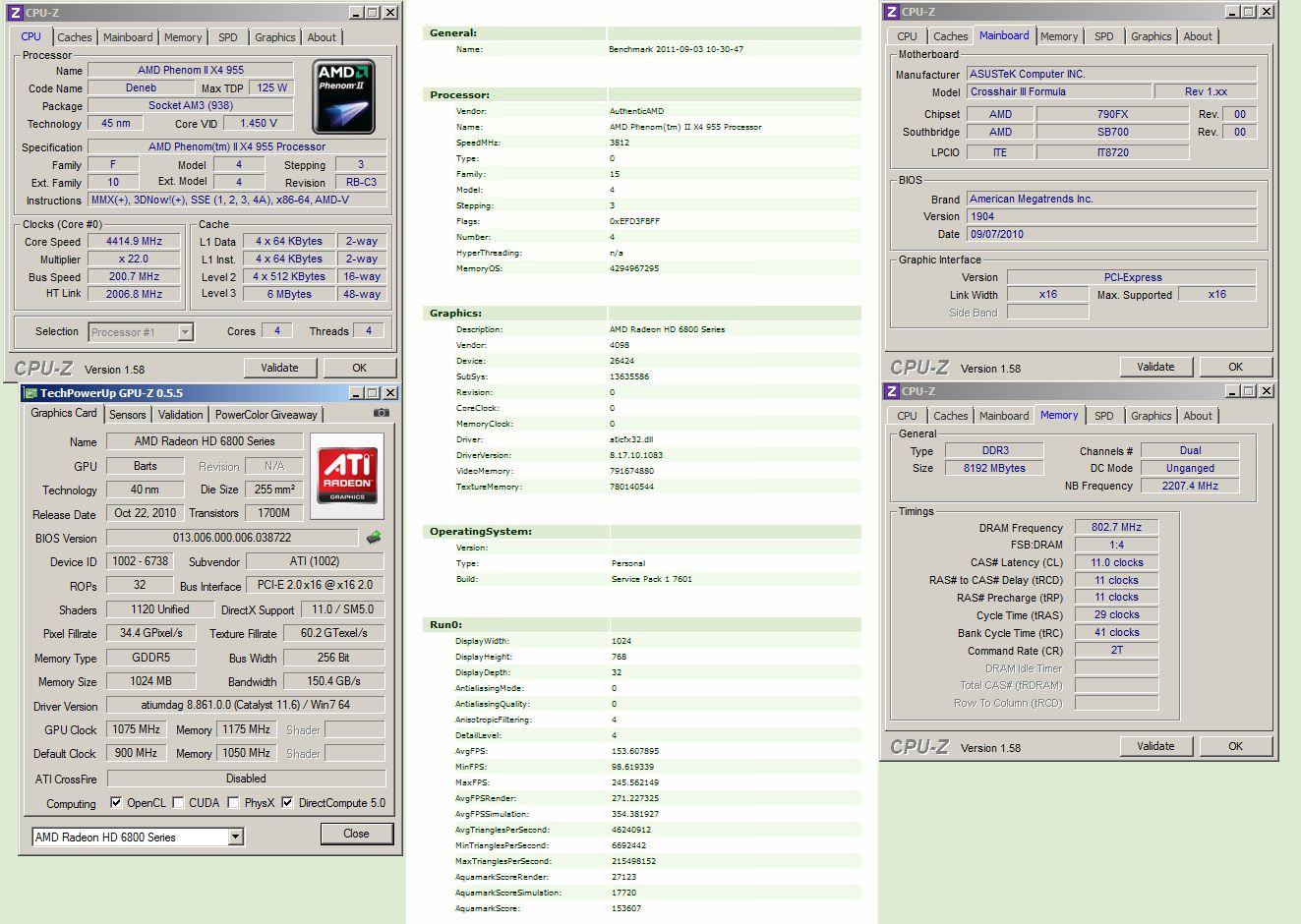The image size is (1301, 924).
Task: Open About tab in Memory window
Action: pos(1198,416)
